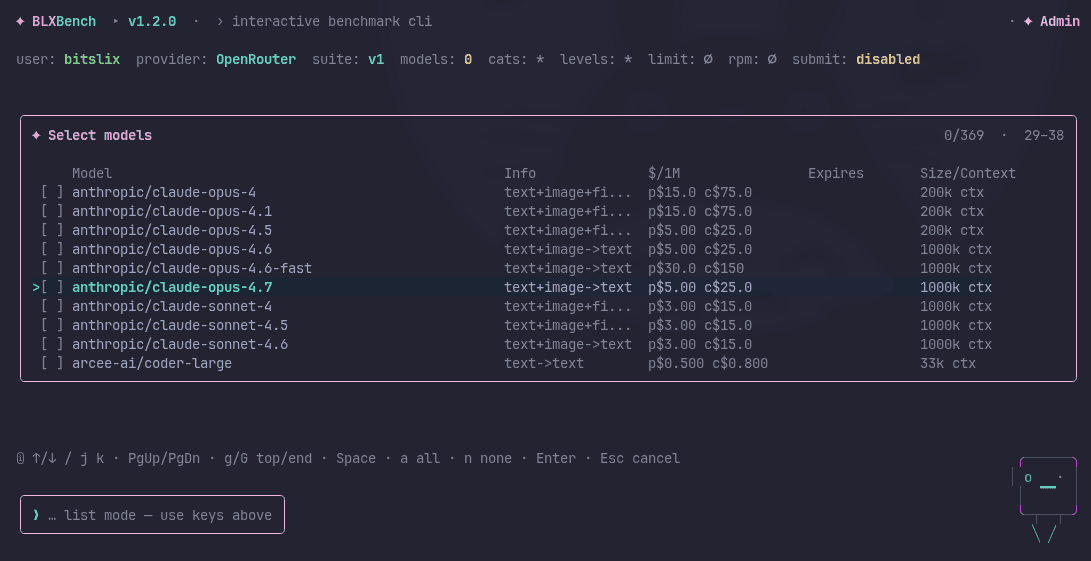Select the arcee-ai/coder-large model name
This screenshot has height=561, width=1091.
pos(152,363)
